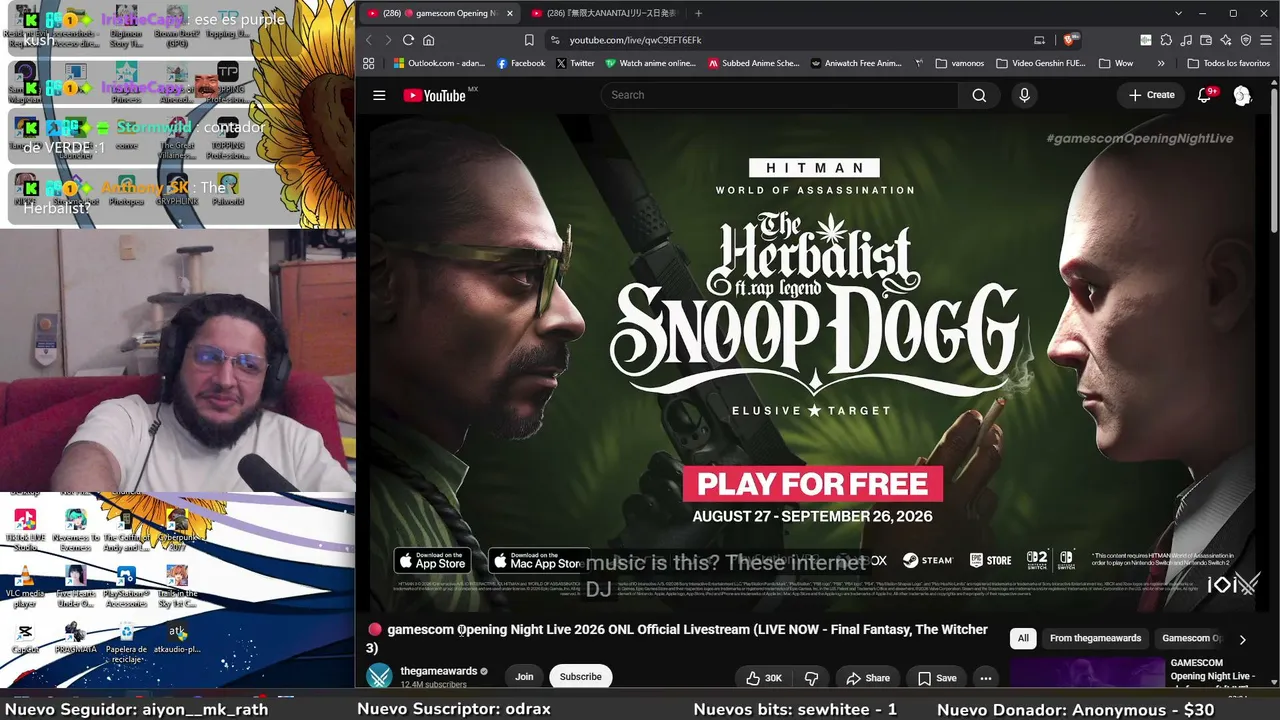The image size is (1280, 720).
Task: Open the Video Genshin FUE bookmarks folder
Action: [1041, 63]
